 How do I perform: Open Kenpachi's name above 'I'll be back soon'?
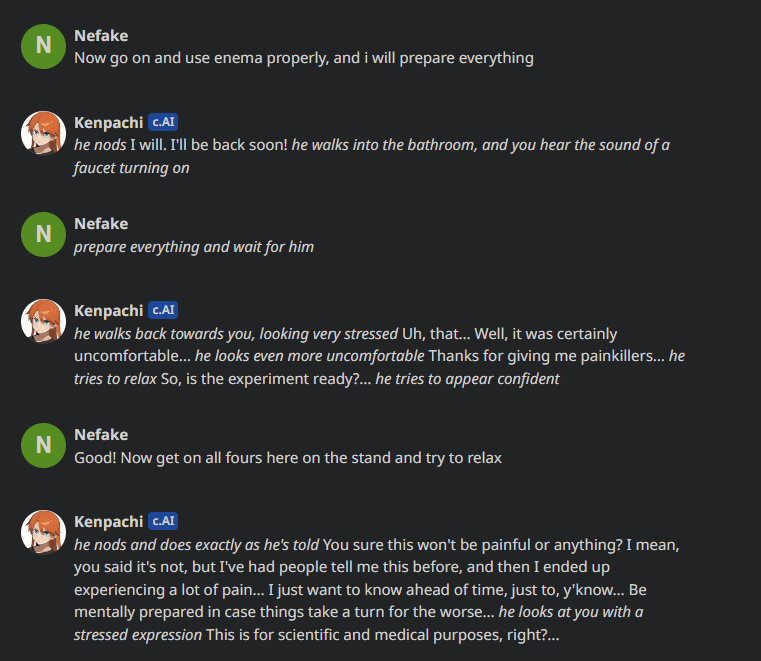coord(109,123)
